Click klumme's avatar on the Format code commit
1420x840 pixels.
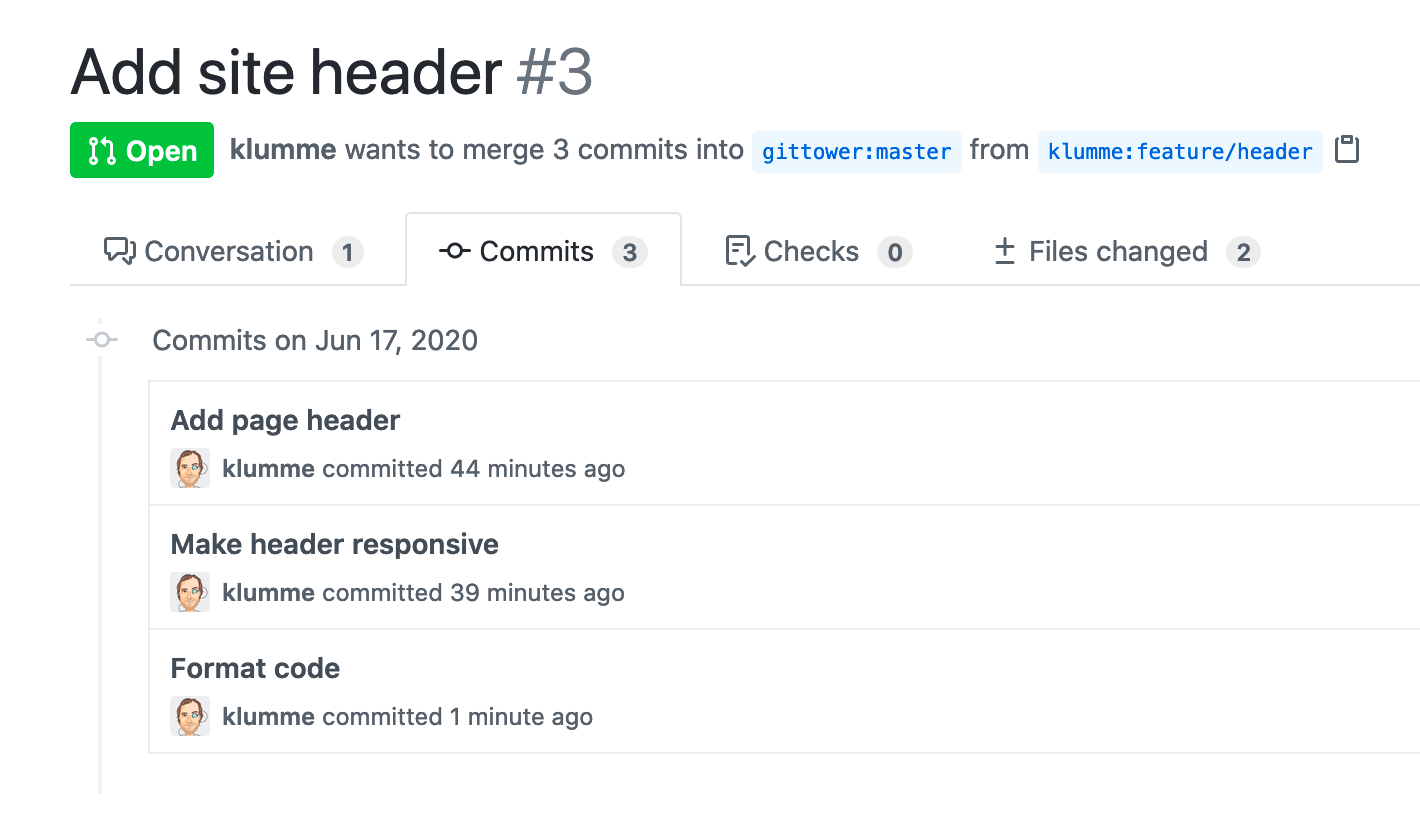pyautogui.click(x=190, y=716)
